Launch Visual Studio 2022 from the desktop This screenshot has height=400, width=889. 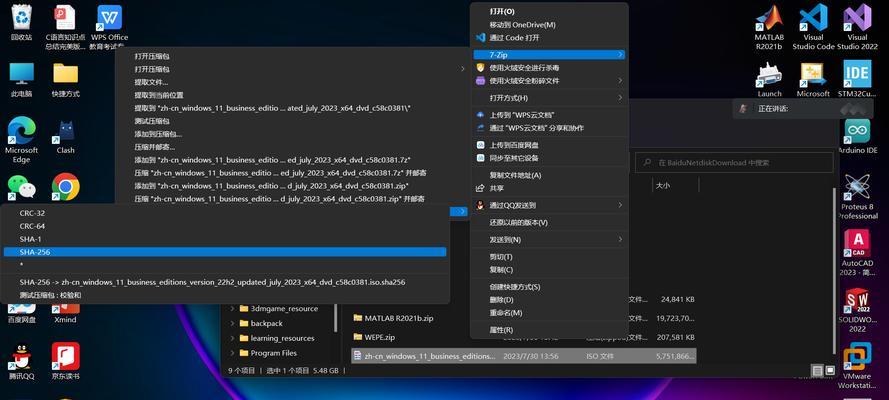tap(857, 26)
